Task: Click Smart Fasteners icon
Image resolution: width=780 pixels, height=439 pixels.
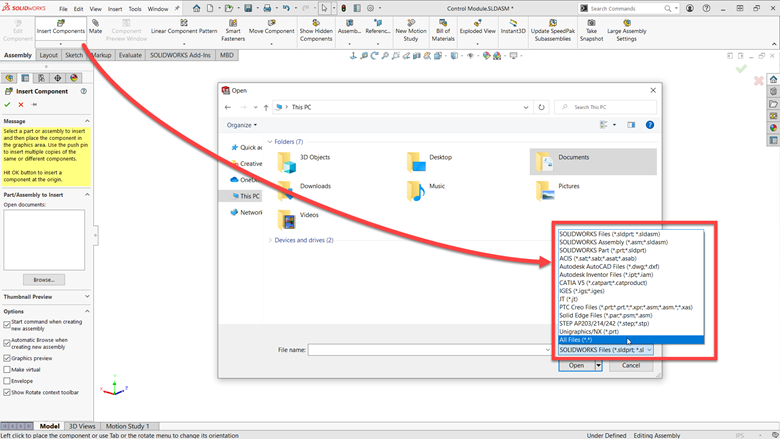Action: 233,23
